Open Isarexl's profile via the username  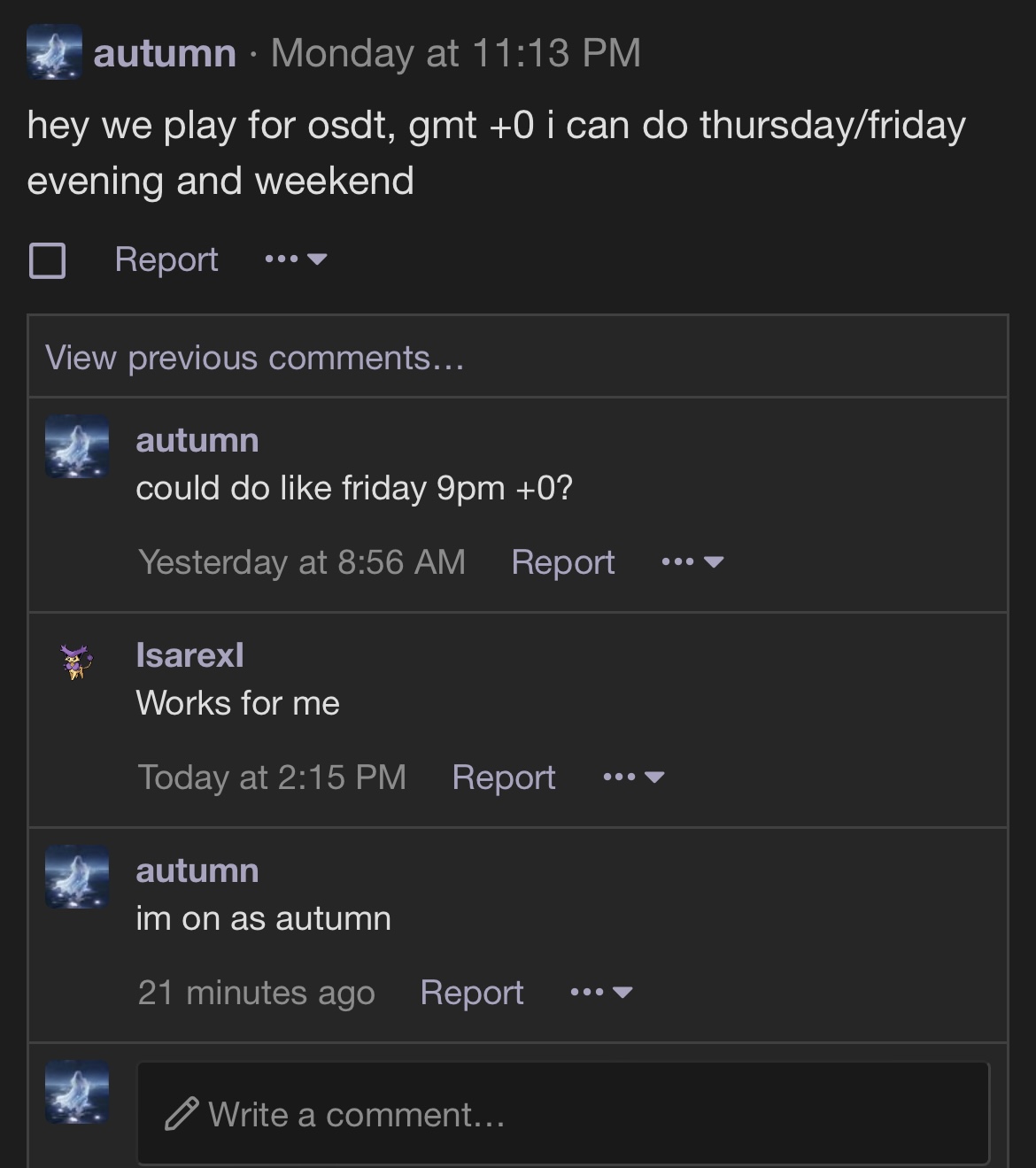[x=189, y=655]
